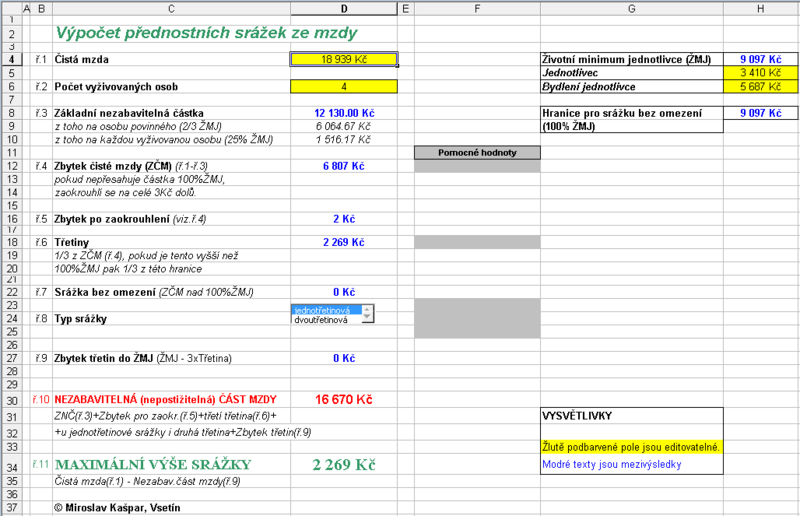The width and height of the screenshot is (800, 516).
Task: Select column H header
Action: (761, 9)
